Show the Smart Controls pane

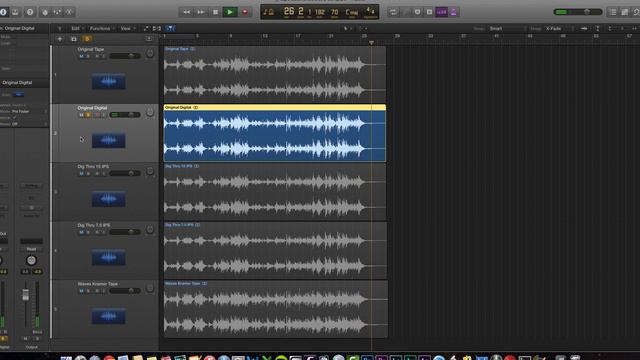(x=44, y=12)
